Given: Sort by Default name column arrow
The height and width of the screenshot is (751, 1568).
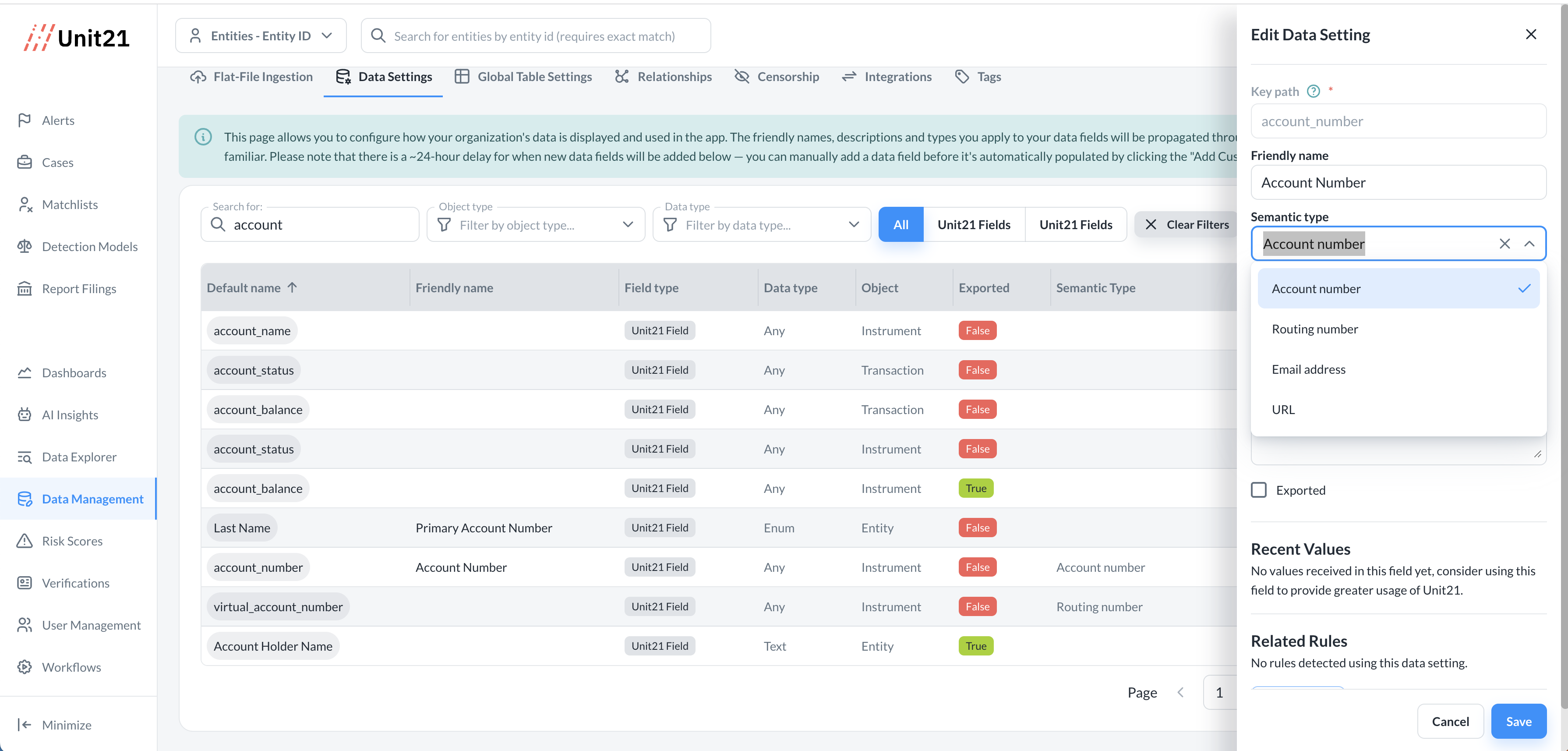Looking at the screenshot, I should [x=292, y=287].
